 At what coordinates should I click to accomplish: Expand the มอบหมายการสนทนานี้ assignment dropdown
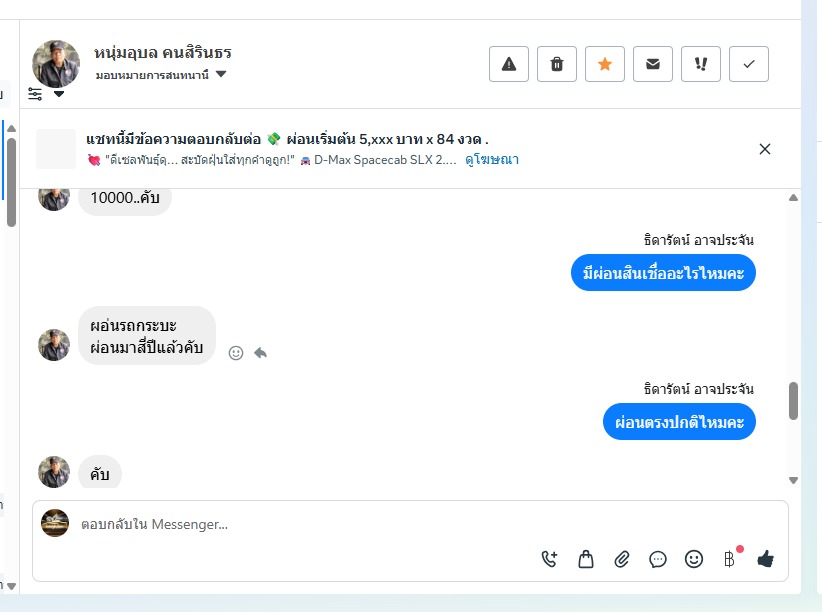click(x=221, y=75)
